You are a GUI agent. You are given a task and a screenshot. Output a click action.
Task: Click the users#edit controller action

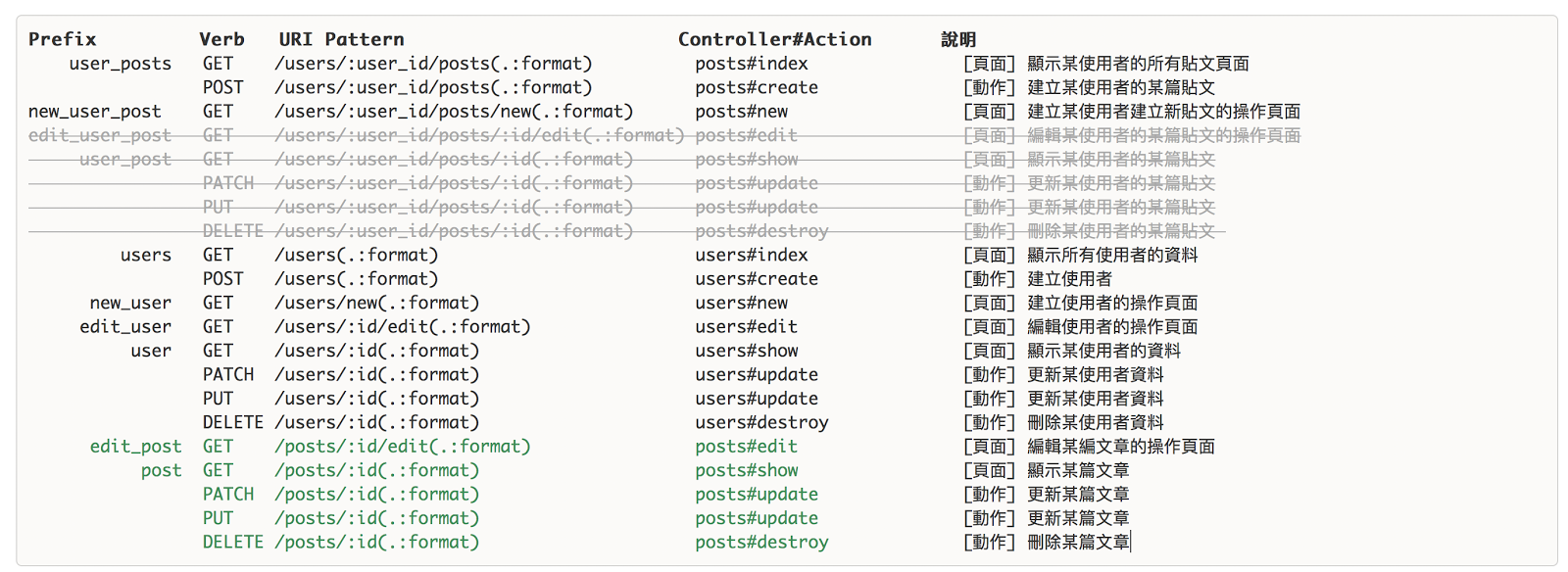click(x=746, y=327)
